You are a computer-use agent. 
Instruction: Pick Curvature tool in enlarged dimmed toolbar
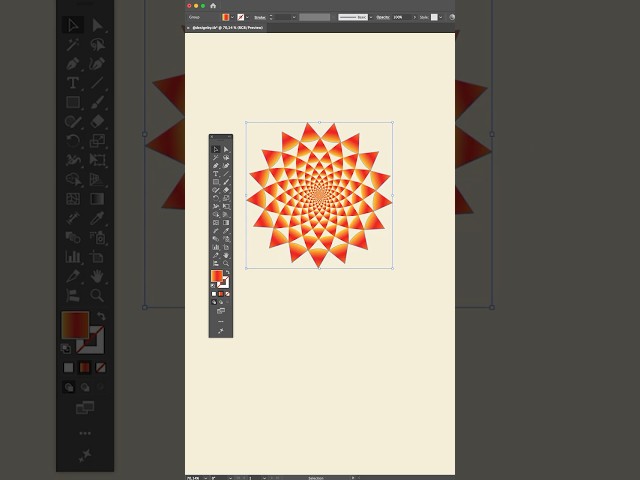tap(97, 63)
